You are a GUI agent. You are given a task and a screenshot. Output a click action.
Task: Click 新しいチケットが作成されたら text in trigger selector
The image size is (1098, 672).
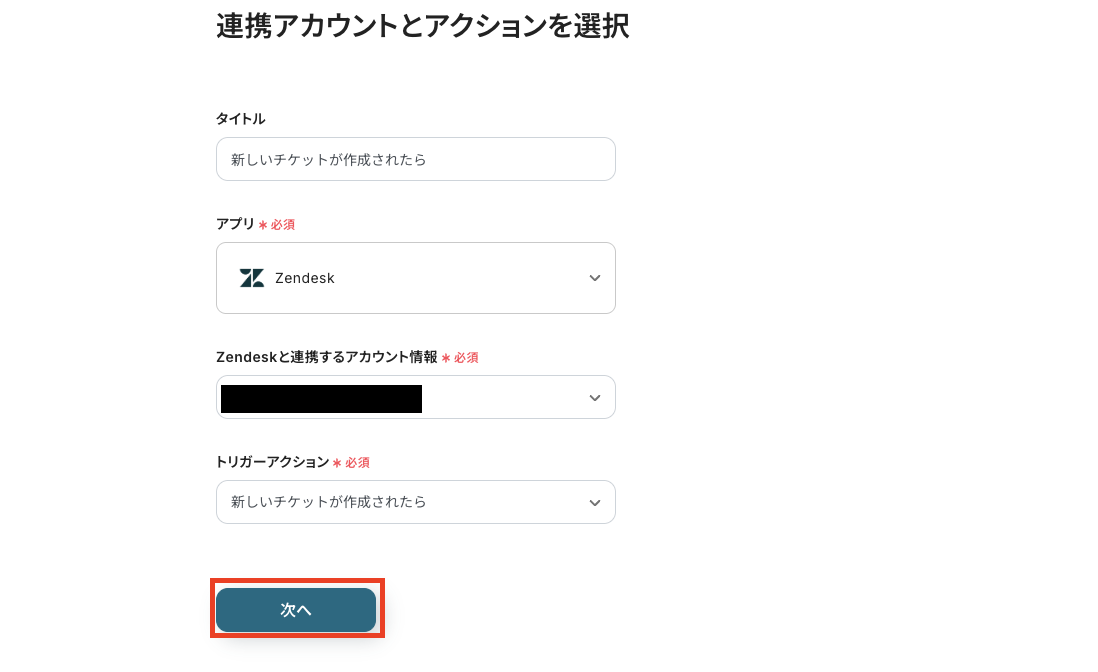click(329, 502)
